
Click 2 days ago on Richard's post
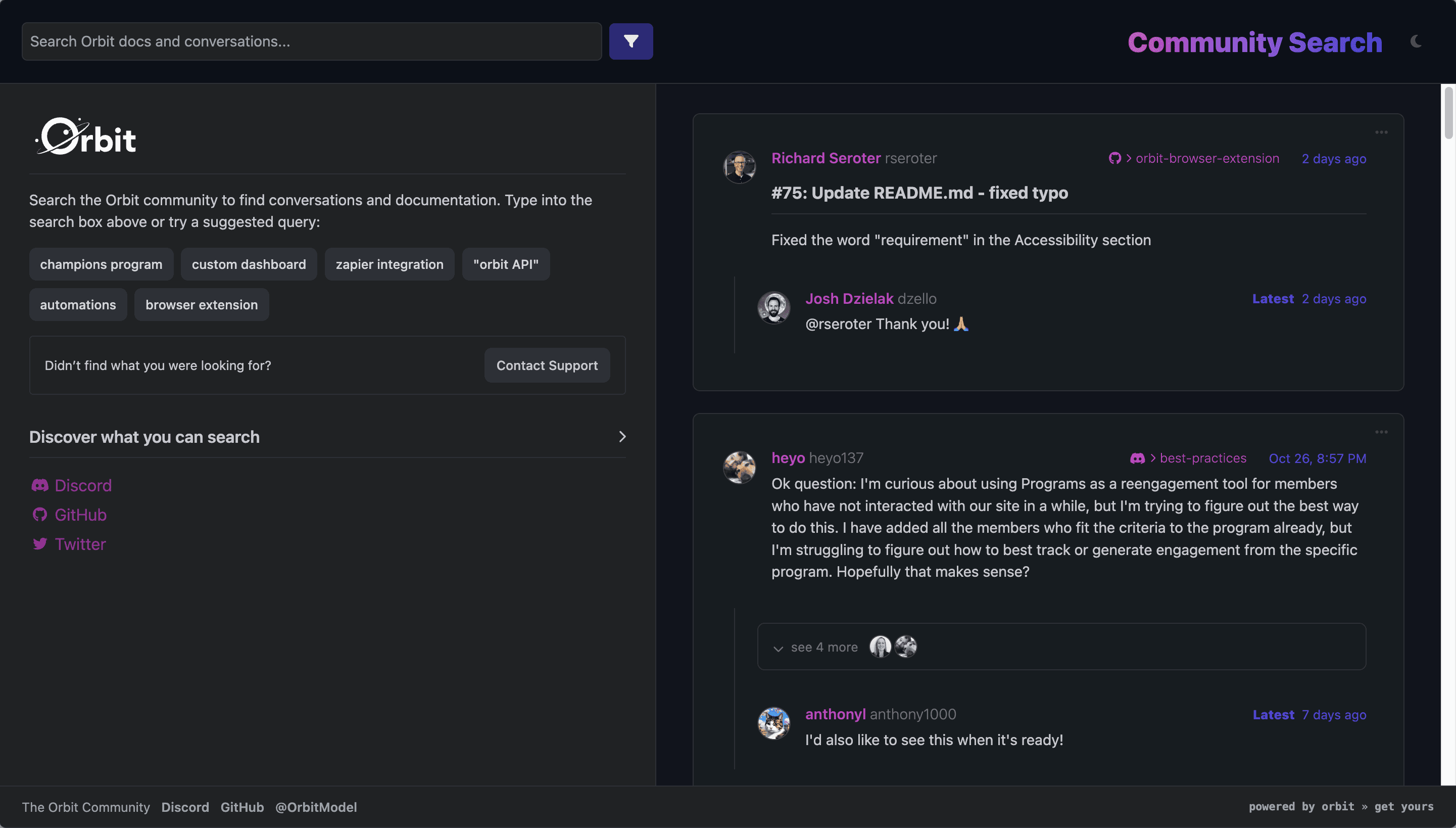(x=1334, y=159)
